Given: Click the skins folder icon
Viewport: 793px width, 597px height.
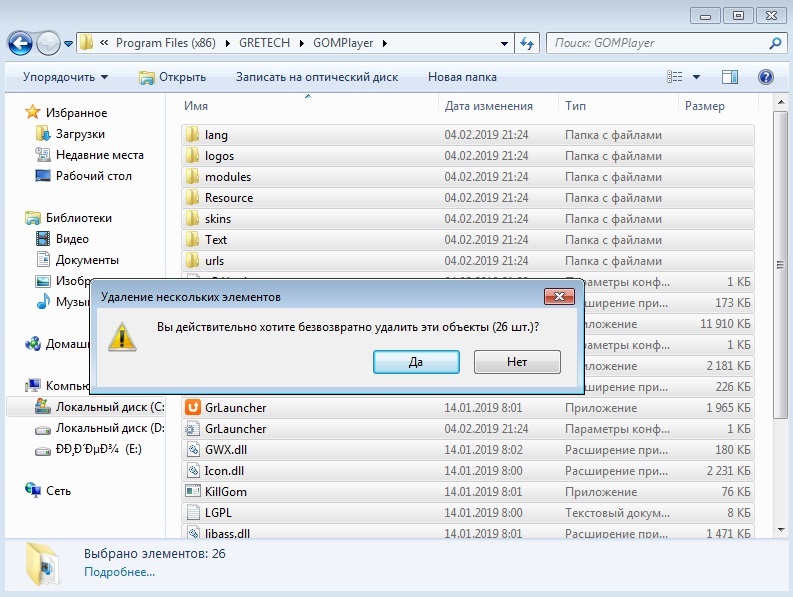Looking at the screenshot, I should click(192, 219).
